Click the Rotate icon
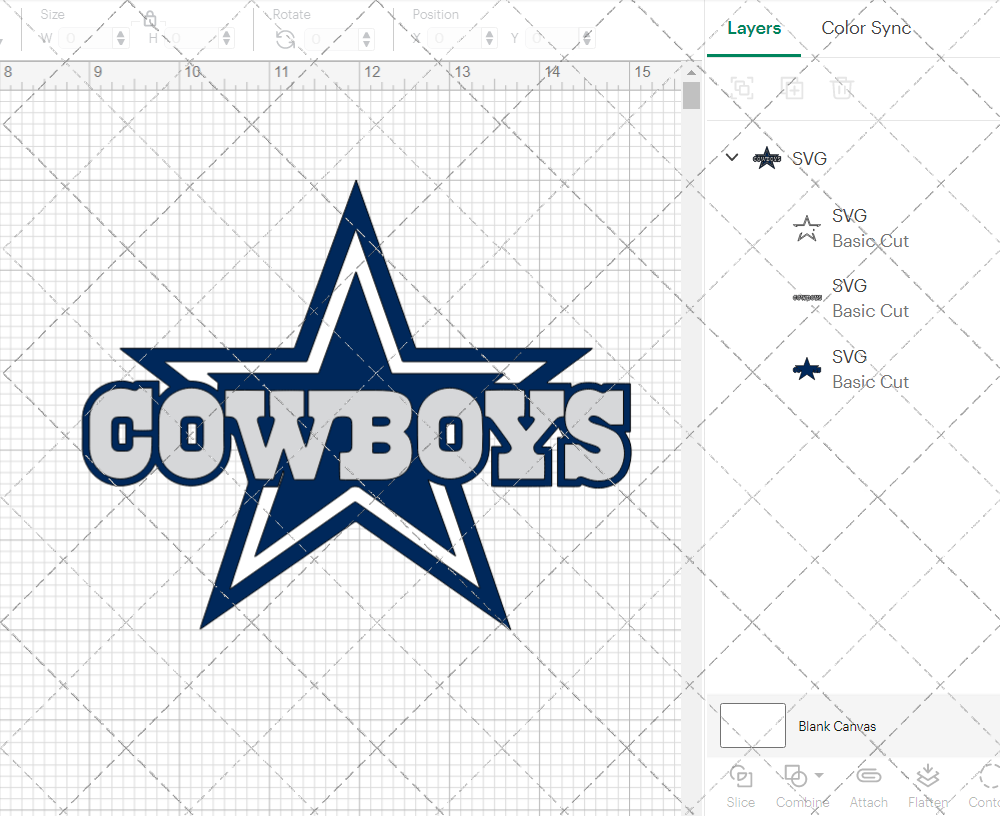 pos(285,40)
